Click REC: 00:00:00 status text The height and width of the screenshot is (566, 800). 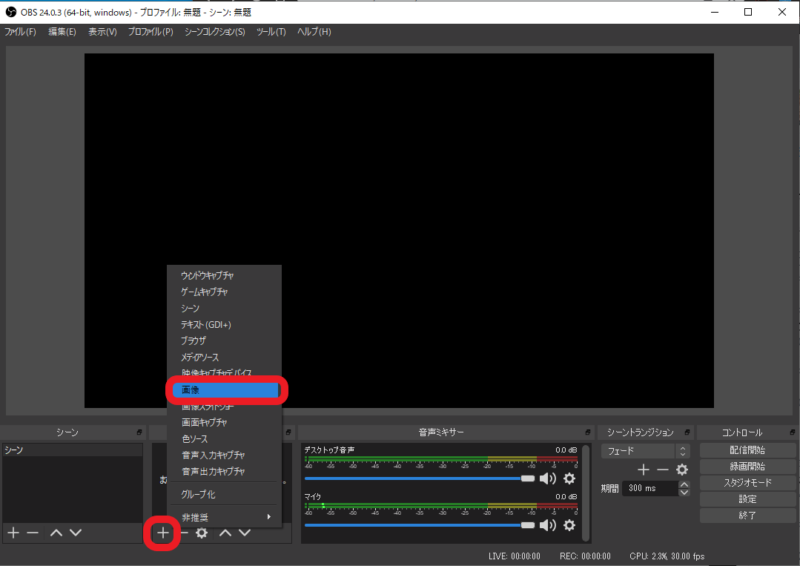[x=585, y=556]
